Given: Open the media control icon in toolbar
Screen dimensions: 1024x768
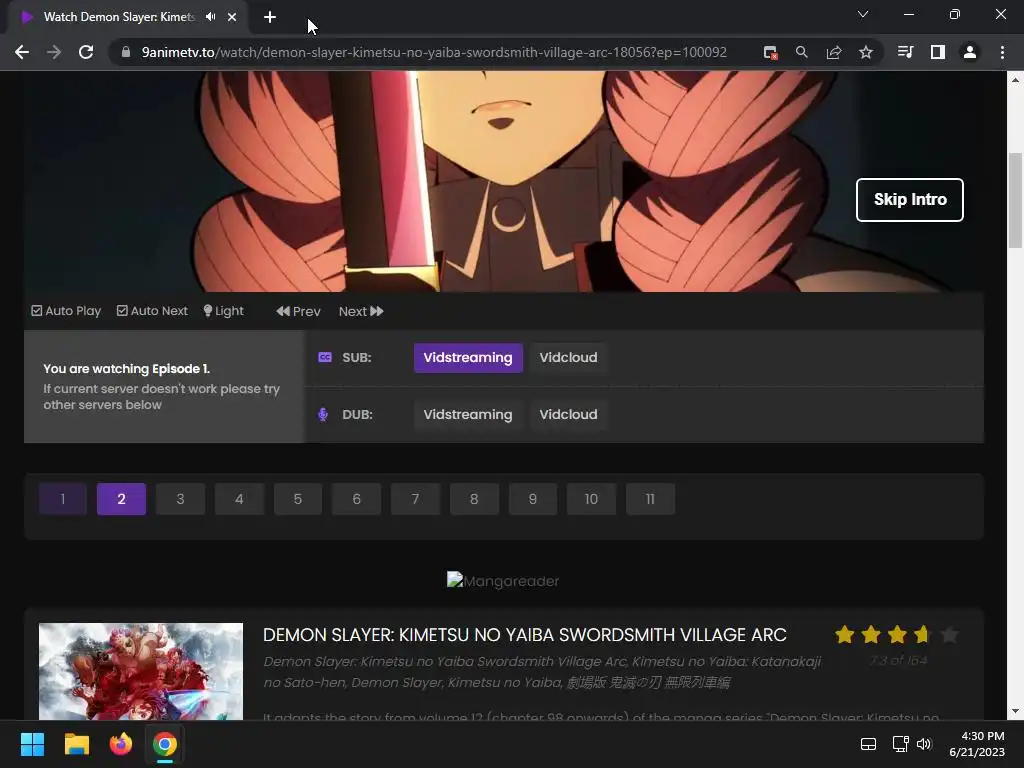Looking at the screenshot, I should pyautogui.click(x=905, y=52).
